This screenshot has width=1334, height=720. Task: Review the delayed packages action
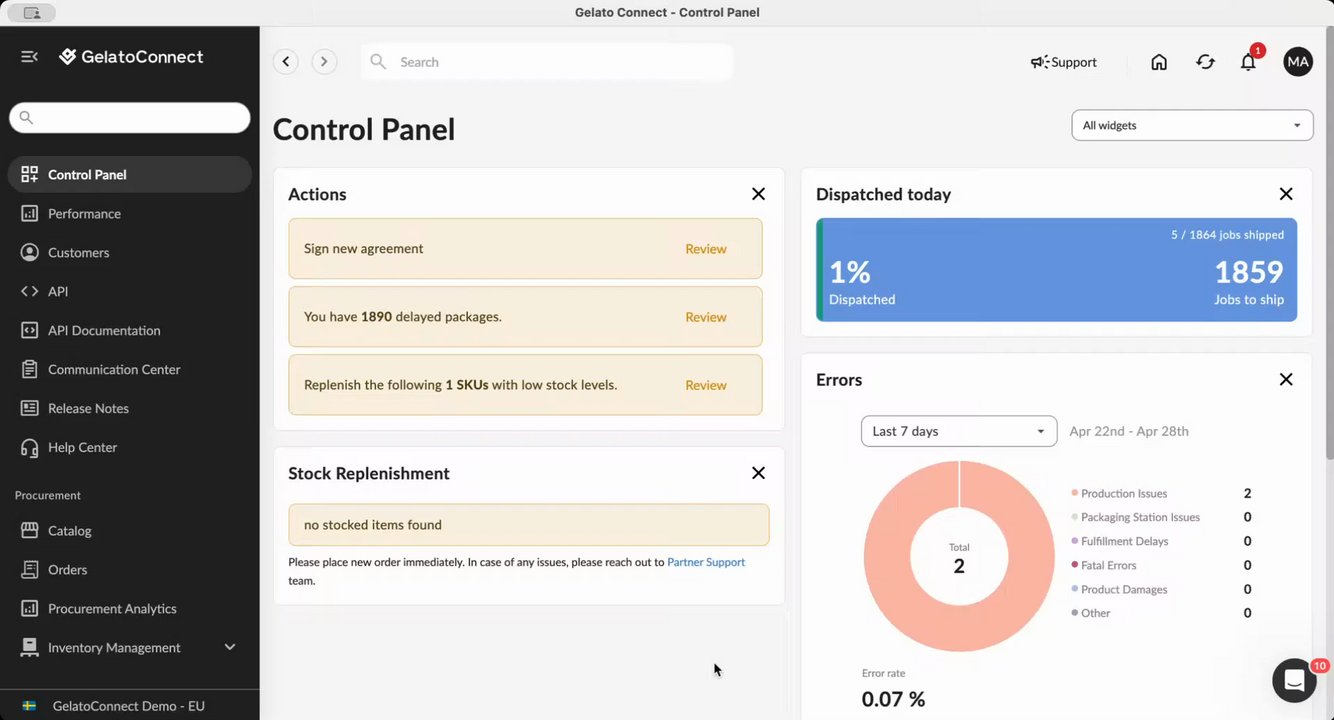tap(706, 316)
